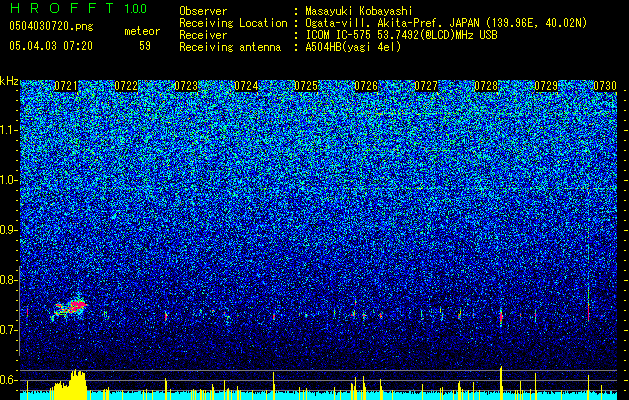This screenshot has width=629, height=400.
Task: Click the A504HB(yagi 4el) antenna text
Action: (x=353, y=47)
